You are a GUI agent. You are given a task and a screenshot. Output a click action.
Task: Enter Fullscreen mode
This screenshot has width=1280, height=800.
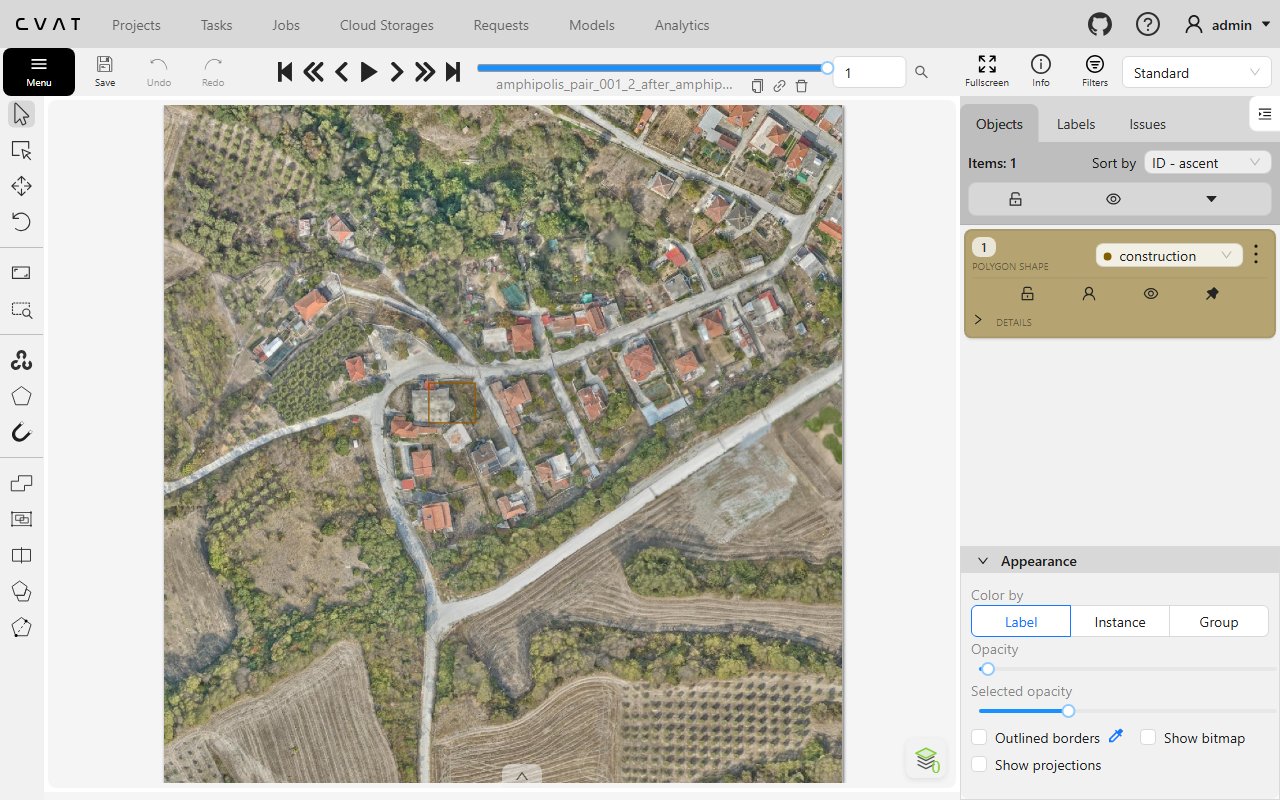coord(987,71)
